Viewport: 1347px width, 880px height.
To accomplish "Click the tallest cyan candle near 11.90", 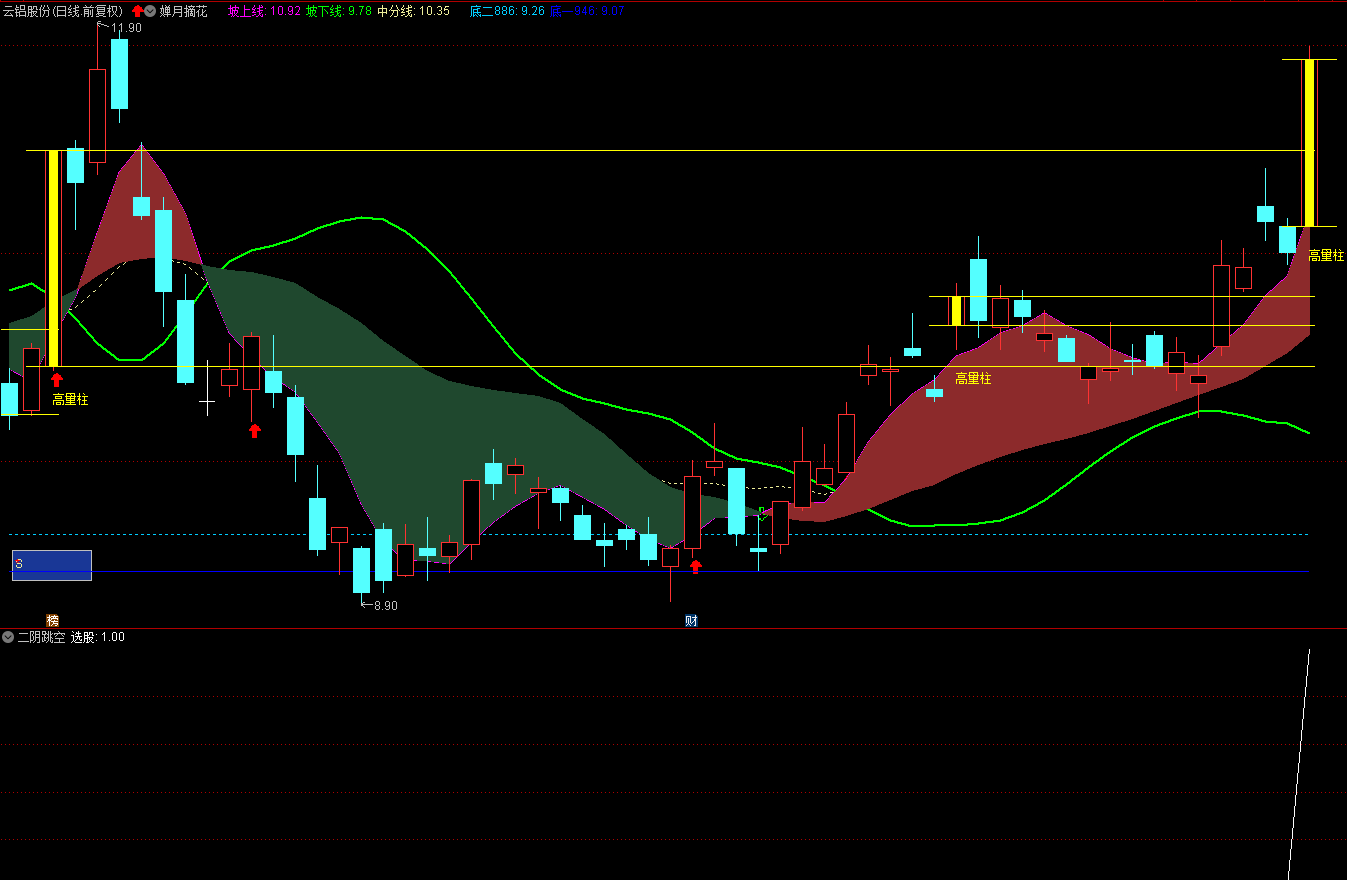I will pos(119,74).
